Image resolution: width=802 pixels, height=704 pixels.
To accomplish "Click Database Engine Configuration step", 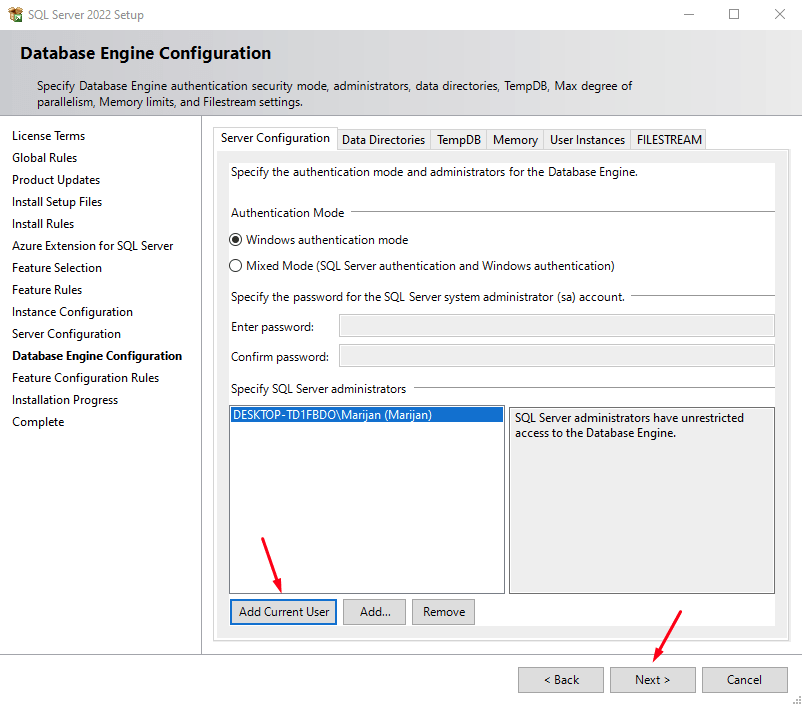I will [x=97, y=356].
